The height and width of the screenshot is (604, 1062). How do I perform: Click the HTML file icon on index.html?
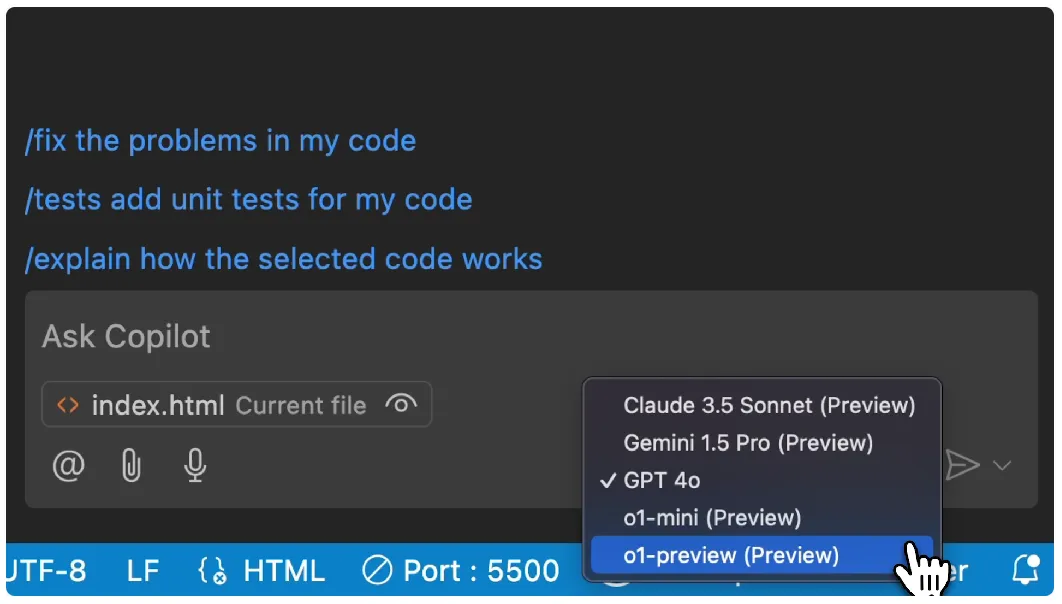68,405
